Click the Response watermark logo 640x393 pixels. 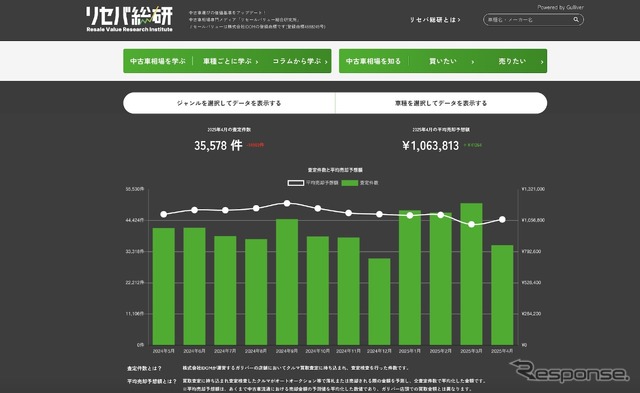point(569,371)
